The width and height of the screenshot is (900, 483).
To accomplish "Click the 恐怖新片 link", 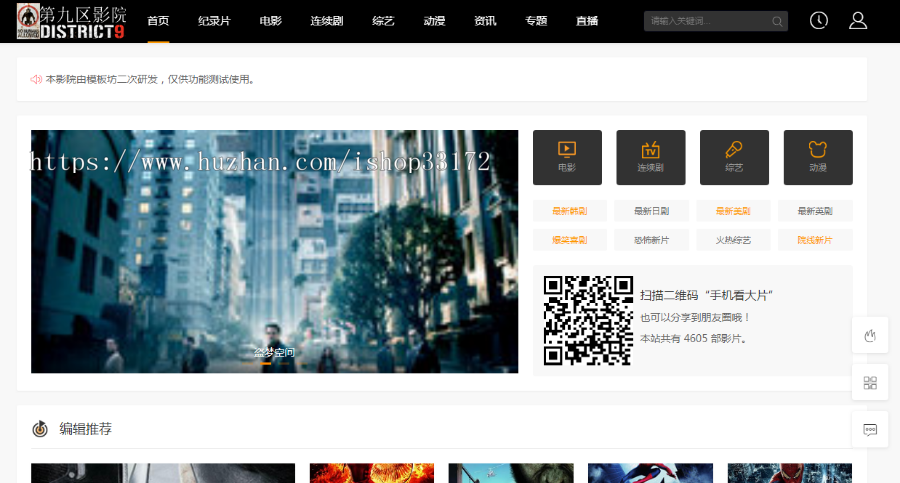I will (651, 239).
